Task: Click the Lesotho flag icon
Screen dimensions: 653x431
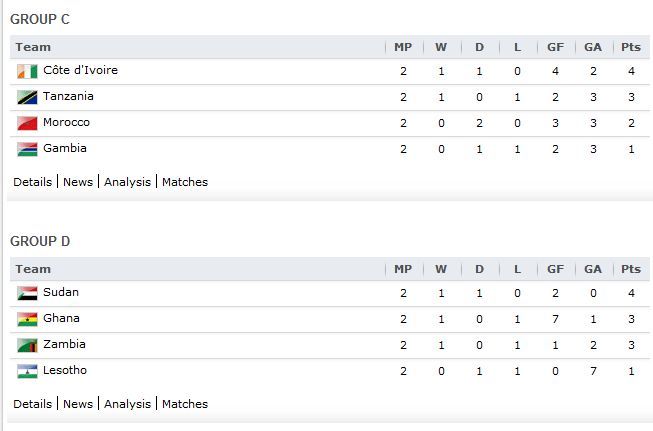Action: coord(27,371)
